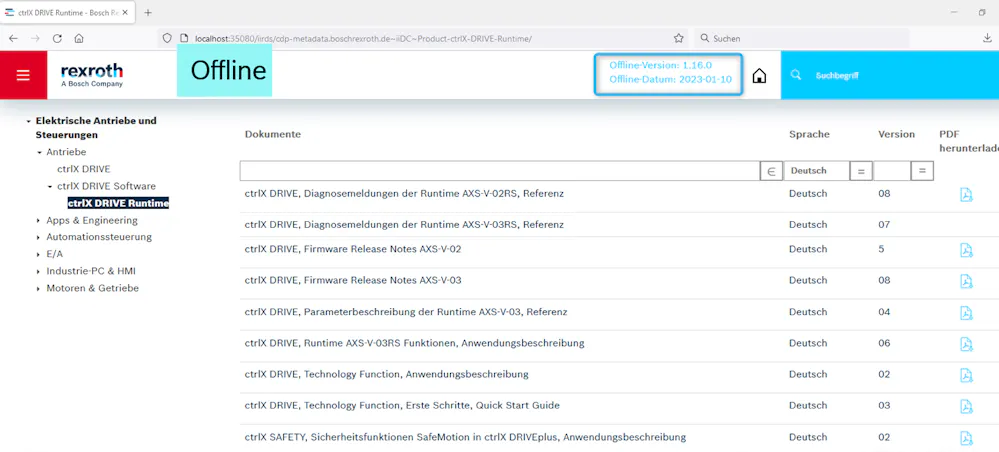Click the Dokumente column header
The image size is (999, 452).
click(273, 135)
